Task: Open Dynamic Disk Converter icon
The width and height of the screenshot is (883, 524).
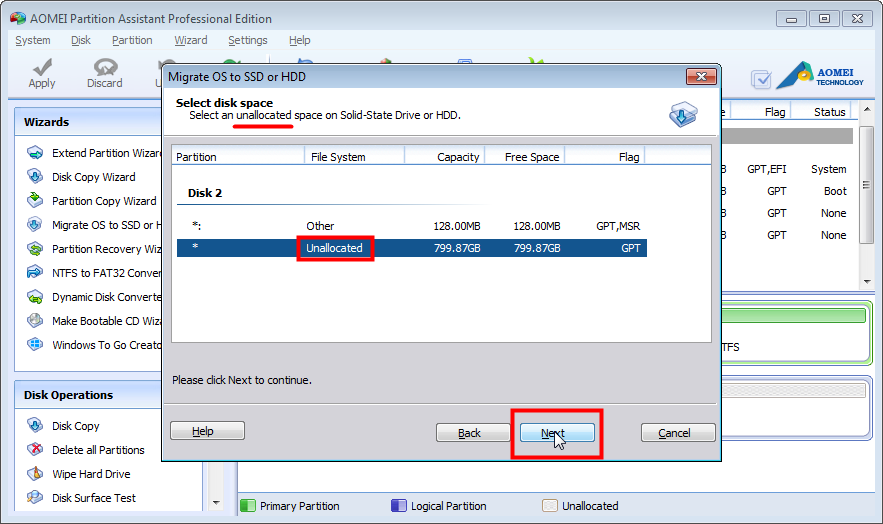Action: pos(35,297)
